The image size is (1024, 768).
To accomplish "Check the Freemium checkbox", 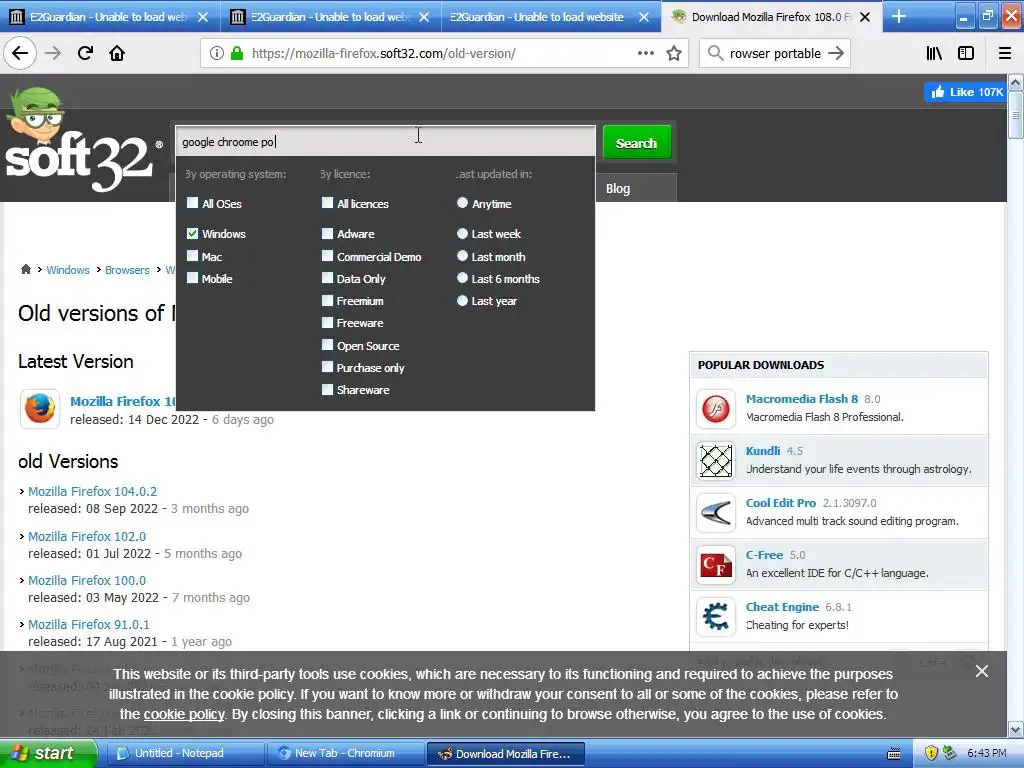I will tap(327, 300).
